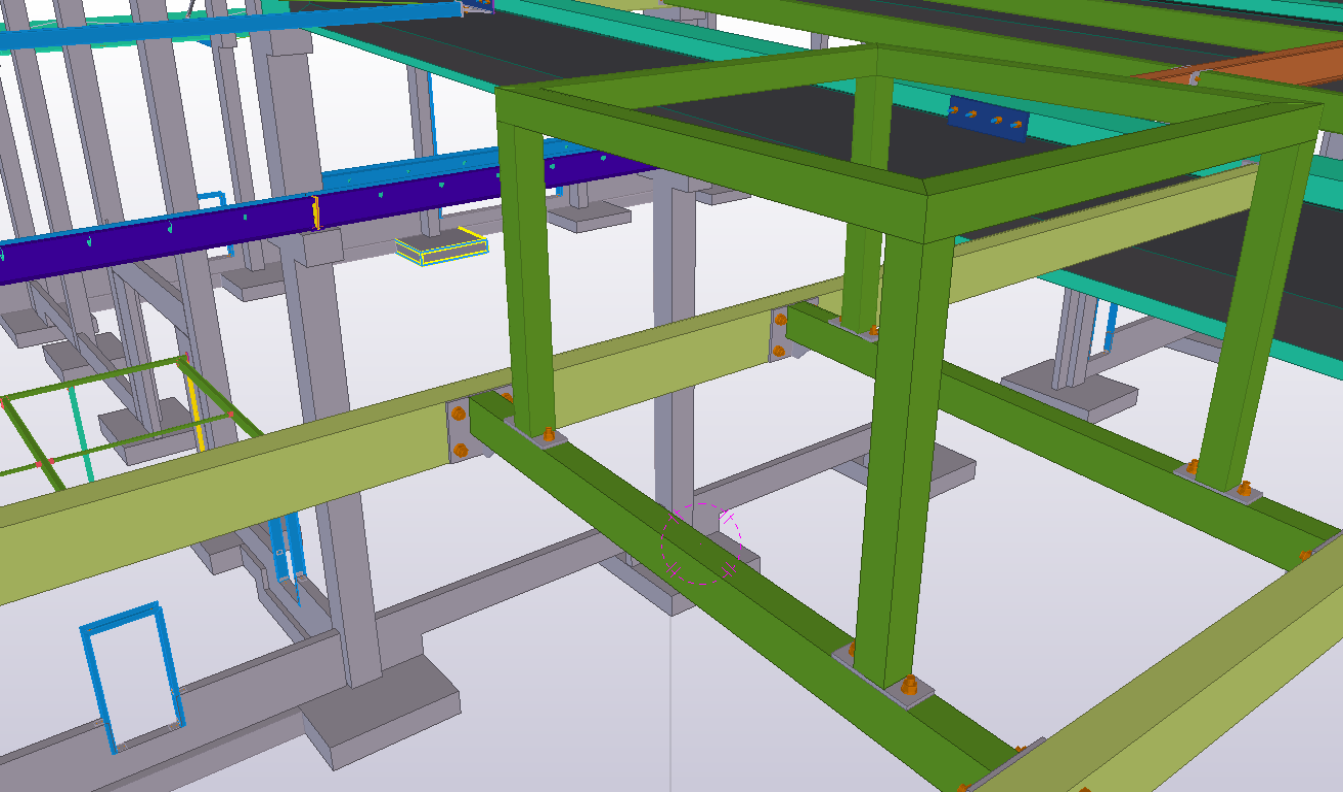Pick the yellow-highlighted small pad footing
This screenshot has height=792, width=1343.
tap(441, 248)
